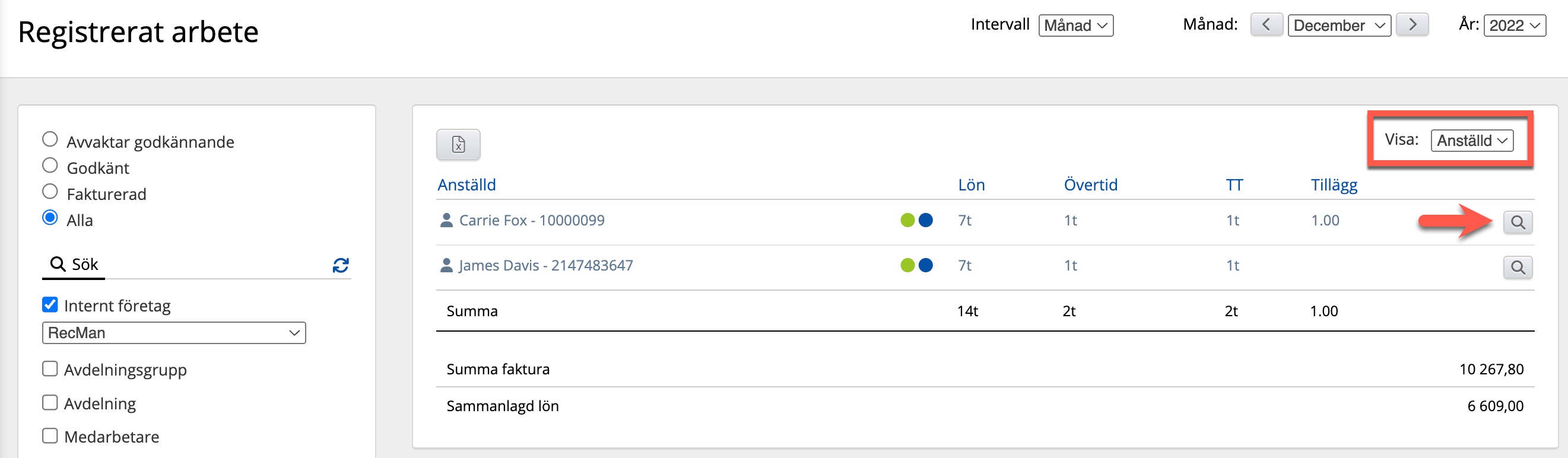
Task: Open the Intervall dropdown set to Månad
Action: click(x=1075, y=26)
